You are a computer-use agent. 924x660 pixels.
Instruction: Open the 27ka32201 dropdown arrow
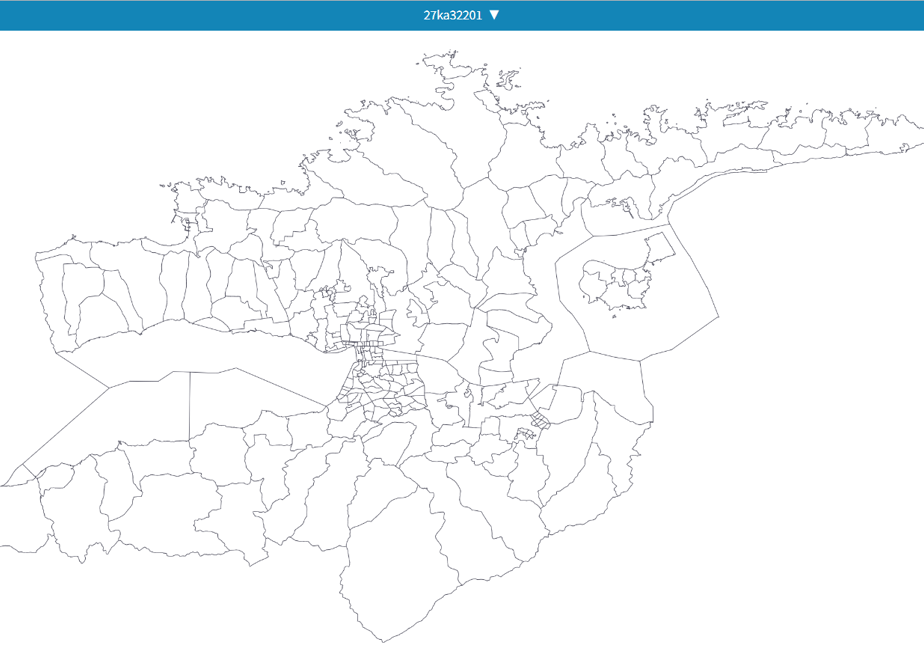(x=494, y=15)
